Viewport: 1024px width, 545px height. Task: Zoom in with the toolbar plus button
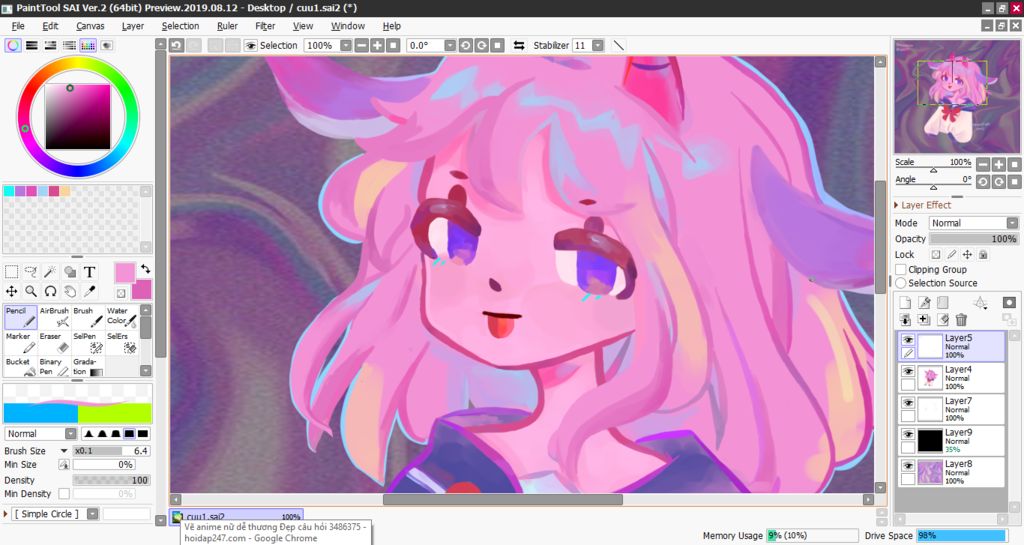click(x=377, y=46)
